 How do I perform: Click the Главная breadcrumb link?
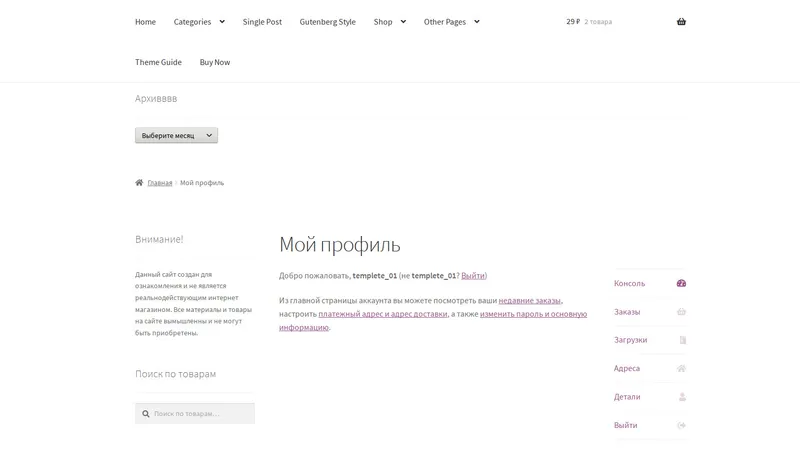pyautogui.click(x=160, y=183)
